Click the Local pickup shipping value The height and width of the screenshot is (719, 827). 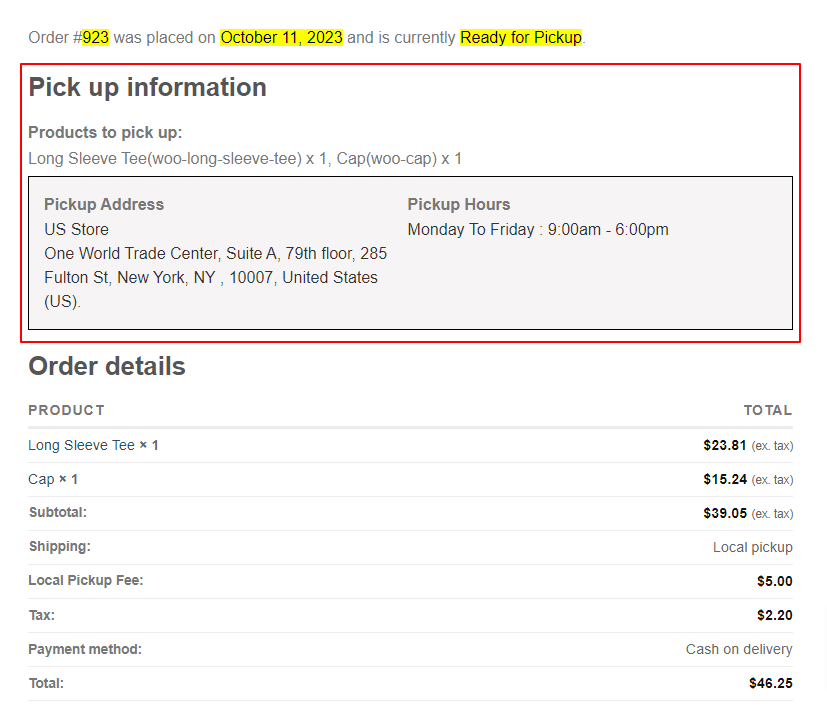(752, 547)
